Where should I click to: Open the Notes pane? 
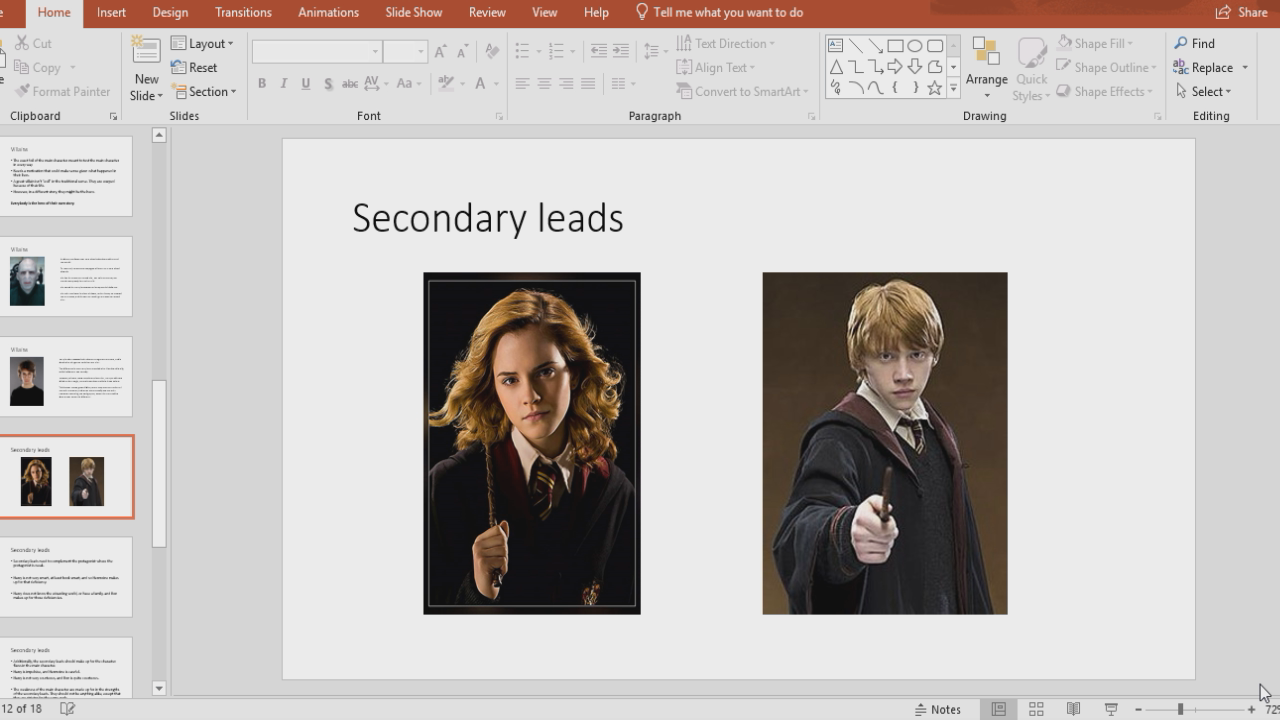(938, 708)
